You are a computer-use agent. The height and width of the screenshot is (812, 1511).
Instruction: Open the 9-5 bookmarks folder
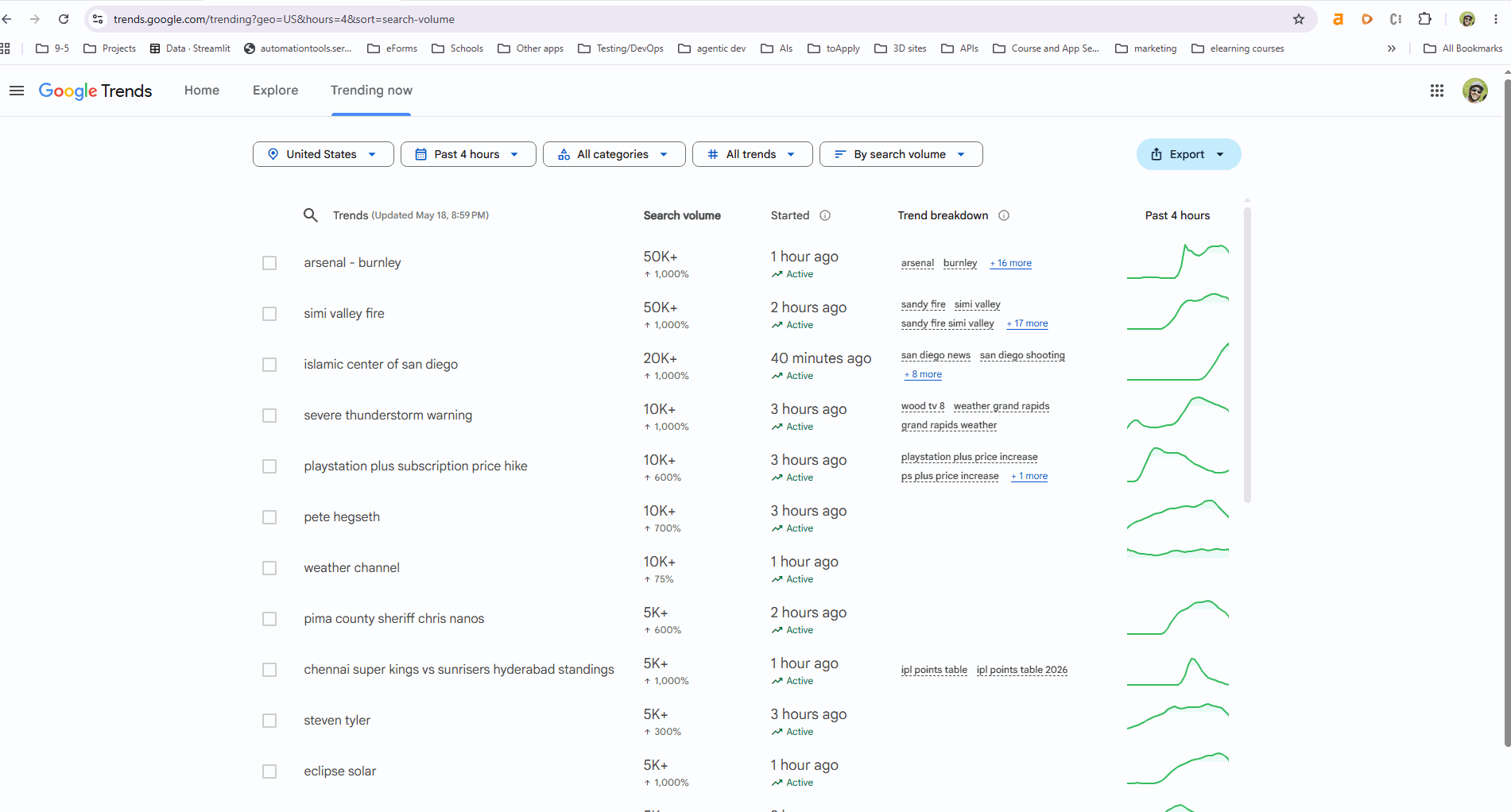click(52, 48)
